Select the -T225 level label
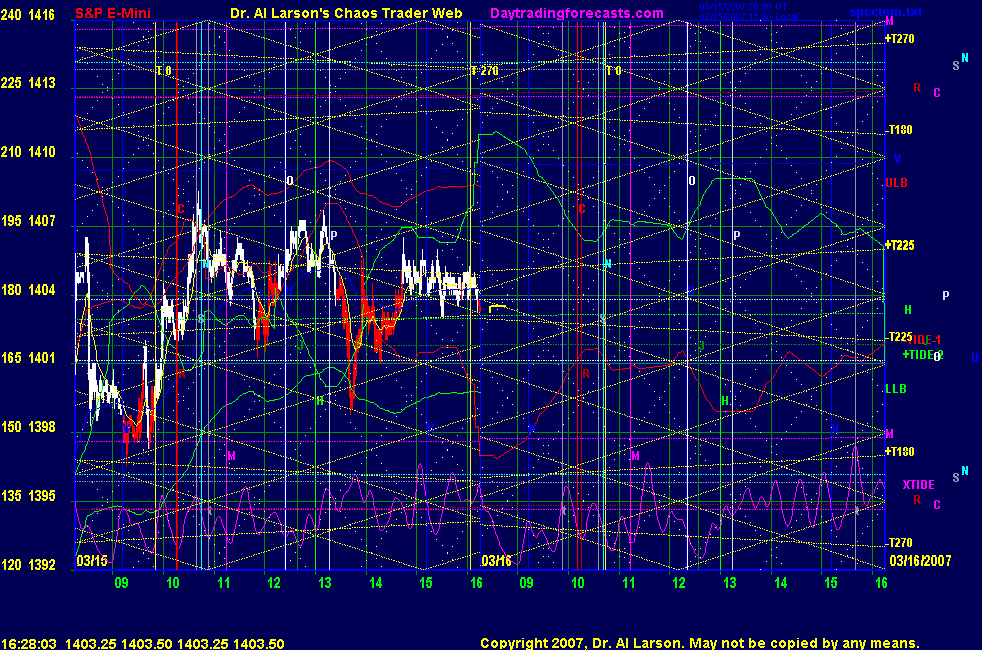This screenshot has width=982, height=650. click(899, 337)
